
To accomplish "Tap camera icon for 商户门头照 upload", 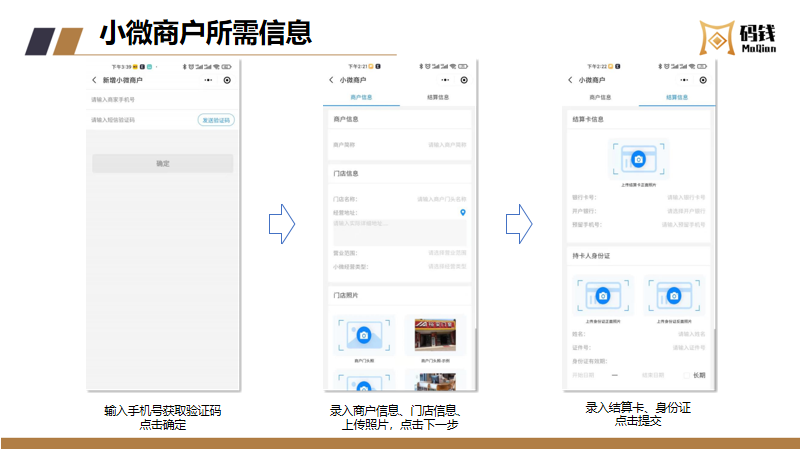I will click(x=363, y=335).
